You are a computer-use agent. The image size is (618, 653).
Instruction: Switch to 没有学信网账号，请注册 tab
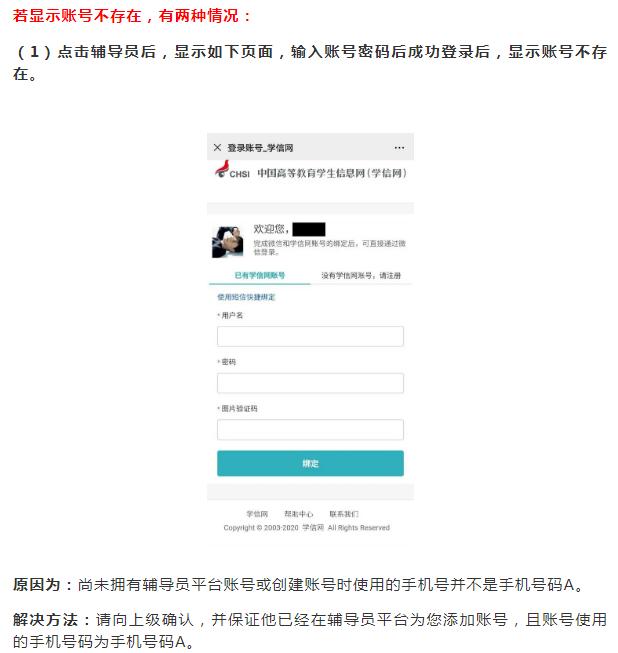pos(361,275)
